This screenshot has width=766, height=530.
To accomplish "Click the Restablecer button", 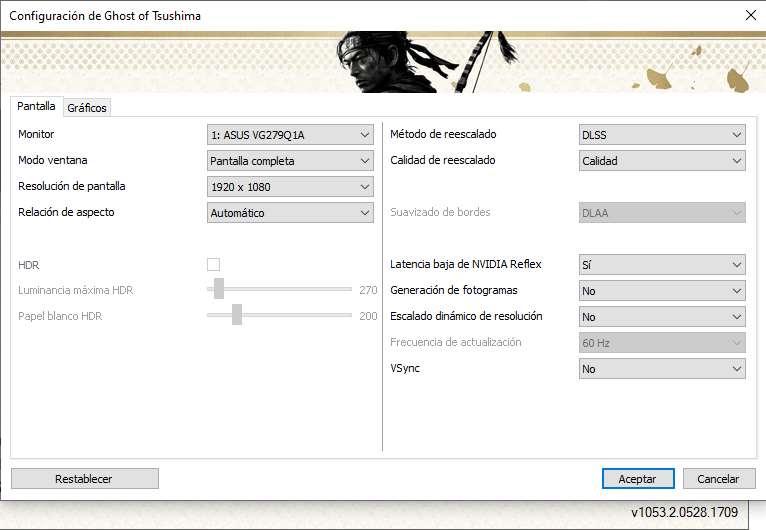I will point(85,479).
